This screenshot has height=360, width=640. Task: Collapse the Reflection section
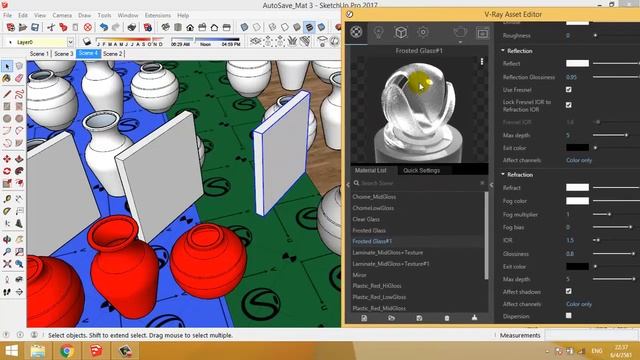click(x=503, y=51)
